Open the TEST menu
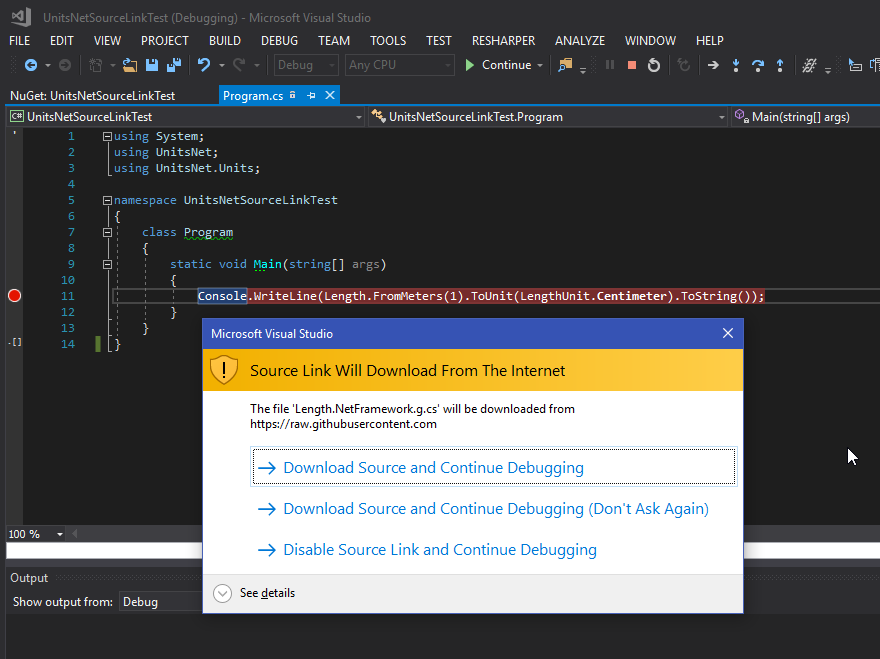 (438, 41)
